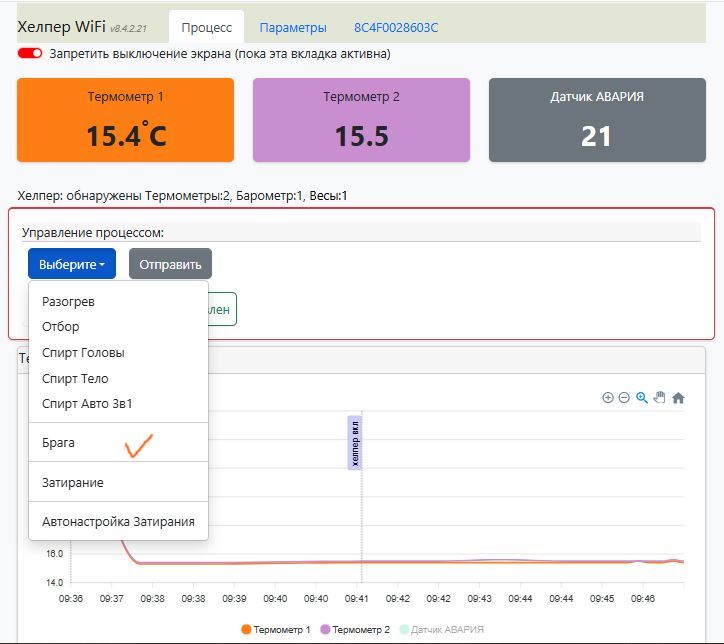
Task: Activate the pan hand tool on chart
Action: point(659,397)
